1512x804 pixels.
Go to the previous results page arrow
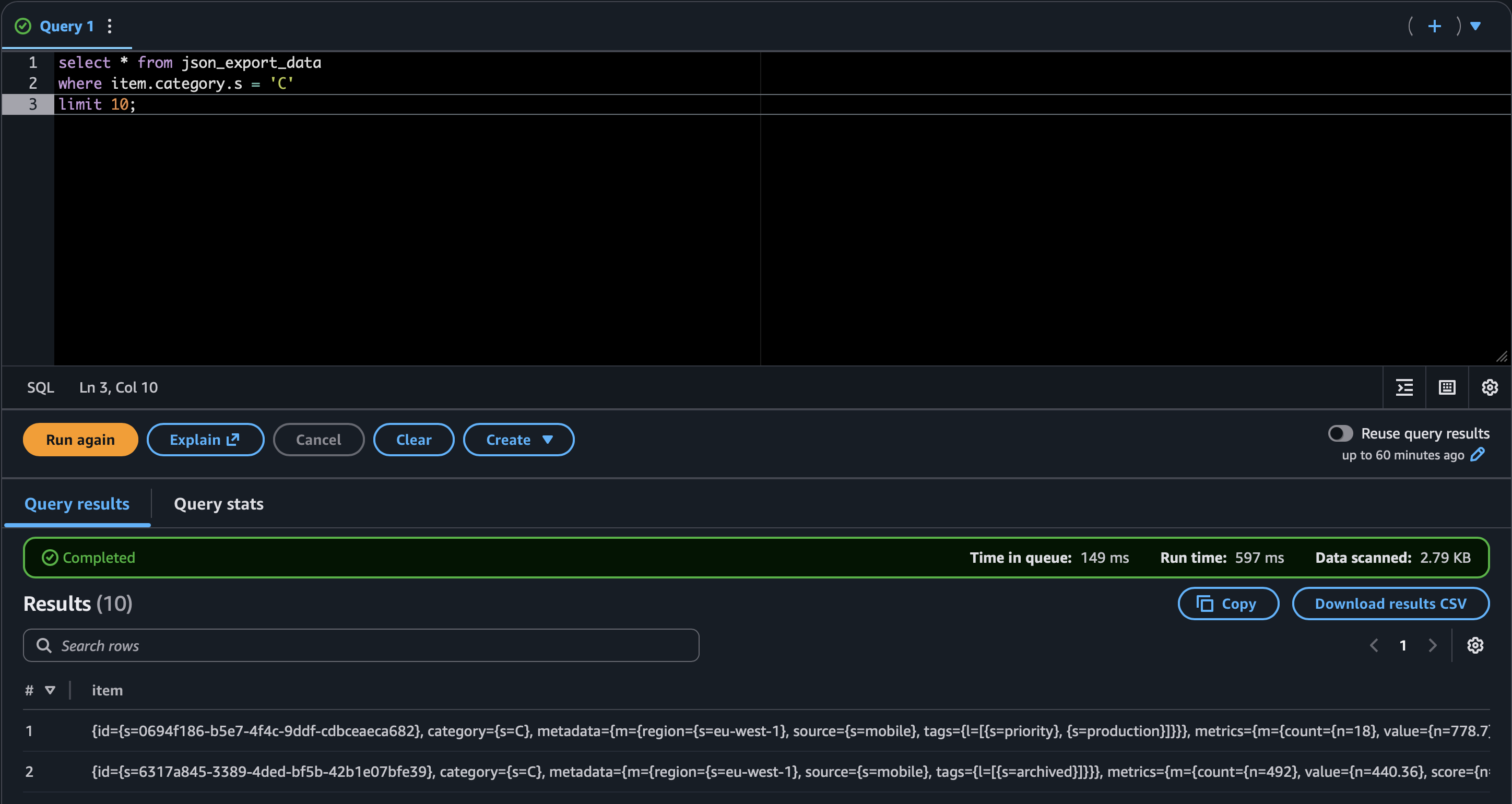(1374, 645)
